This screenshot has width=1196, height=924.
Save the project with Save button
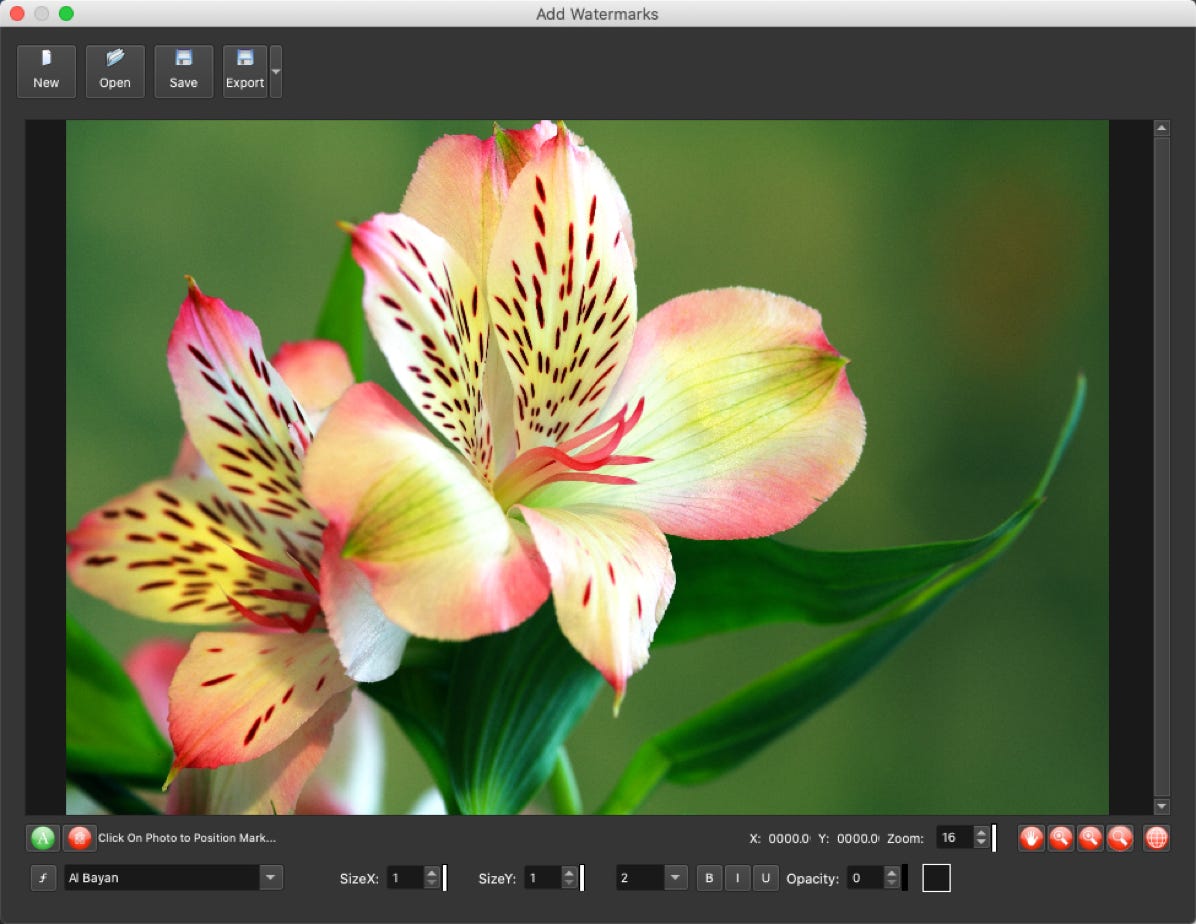pyautogui.click(x=184, y=71)
